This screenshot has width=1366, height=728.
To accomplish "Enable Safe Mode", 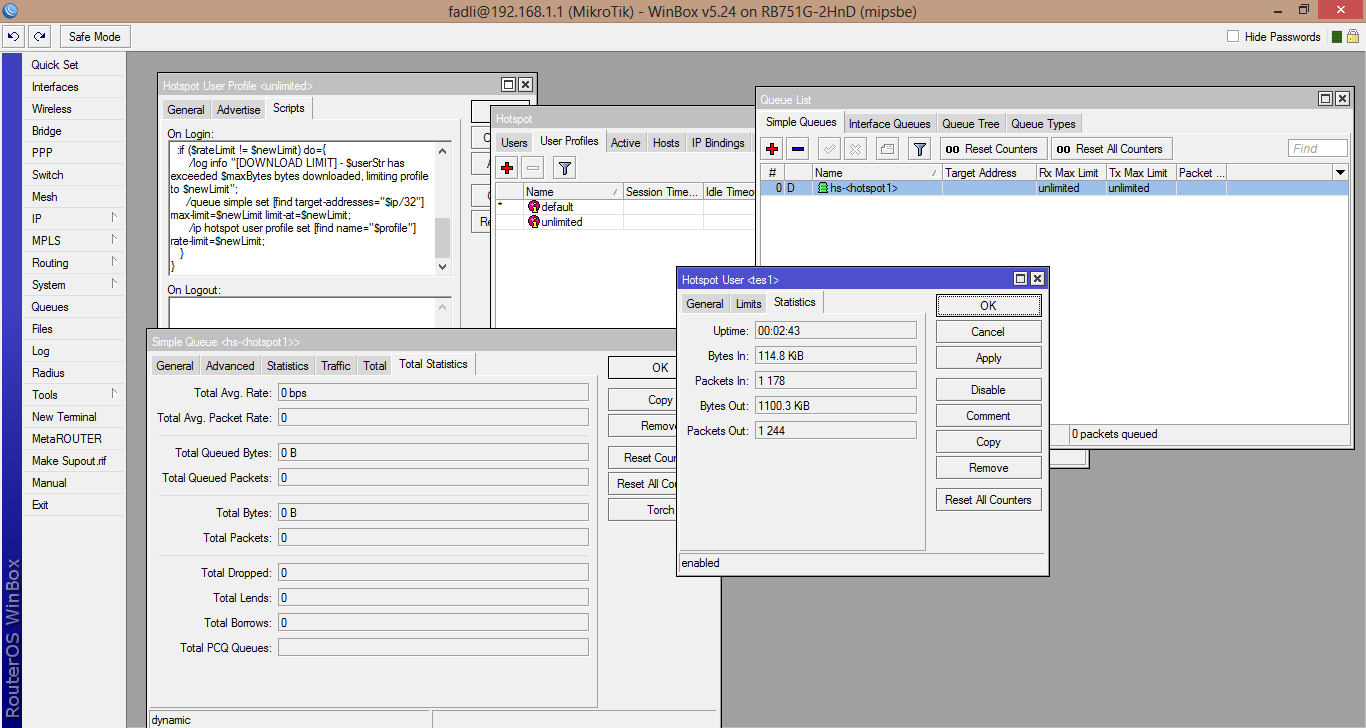I will [94, 36].
